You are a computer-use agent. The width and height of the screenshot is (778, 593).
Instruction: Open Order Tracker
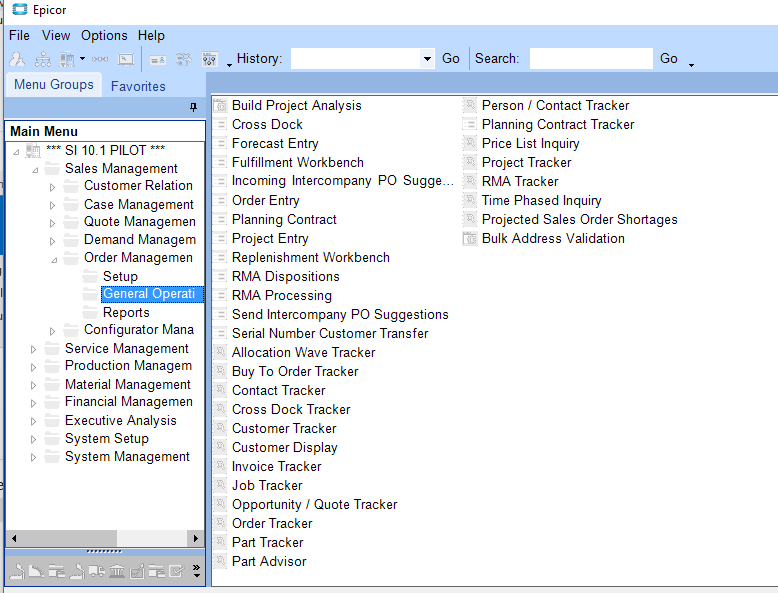(272, 524)
